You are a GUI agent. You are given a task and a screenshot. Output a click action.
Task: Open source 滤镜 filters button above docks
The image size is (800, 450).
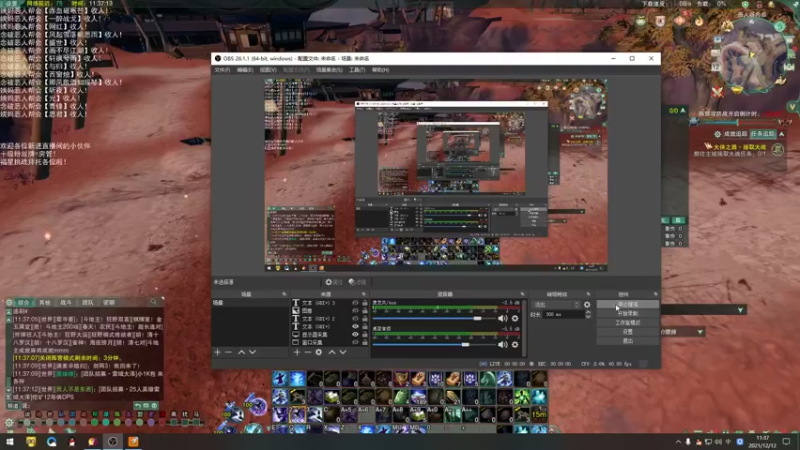click(358, 282)
